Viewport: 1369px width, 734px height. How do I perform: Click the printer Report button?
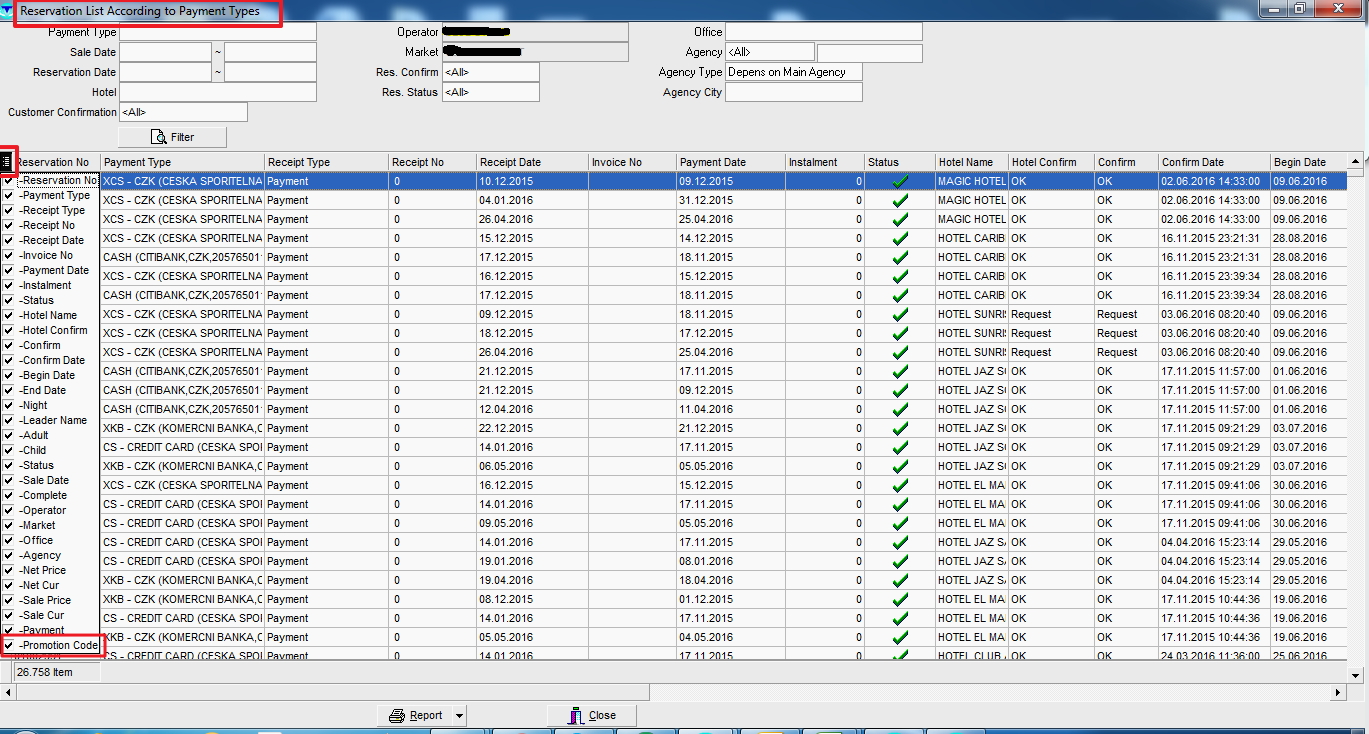[x=415, y=715]
